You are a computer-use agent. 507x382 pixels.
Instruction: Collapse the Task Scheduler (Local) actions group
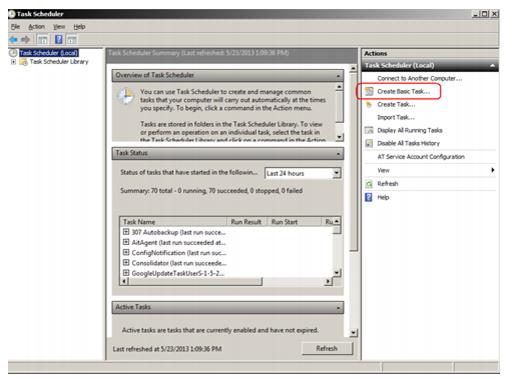[x=492, y=66]
